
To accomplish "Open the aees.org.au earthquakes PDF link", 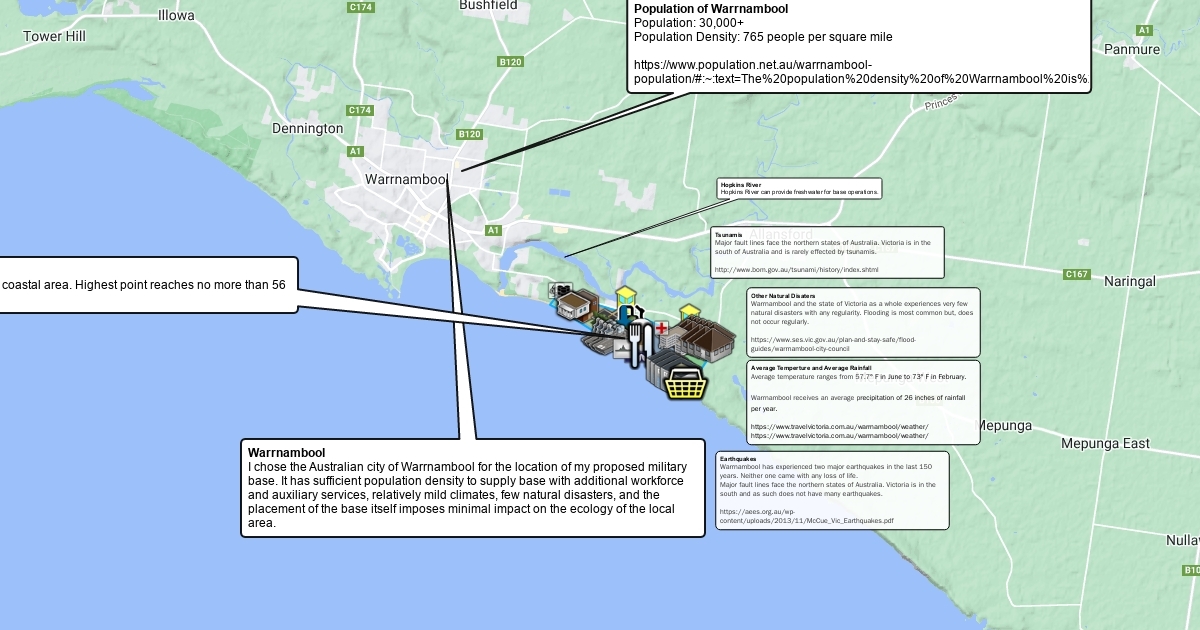I will point(807,516).
